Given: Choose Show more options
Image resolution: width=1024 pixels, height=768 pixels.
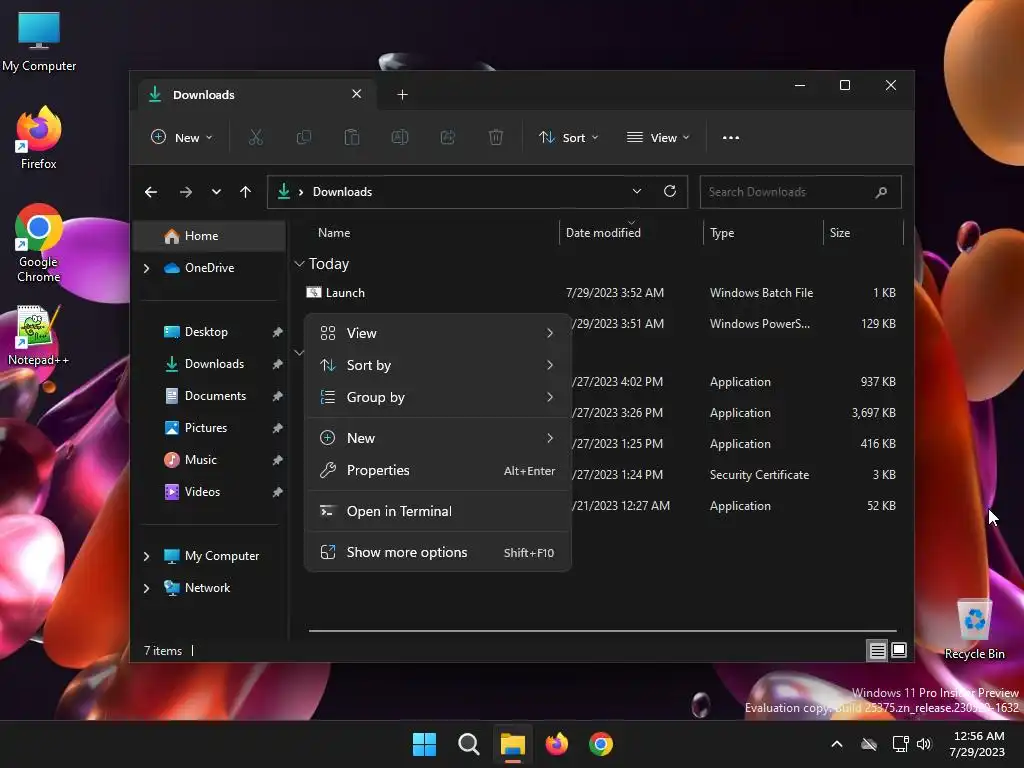Looking at the screenshot, I should tap(438, 552).
